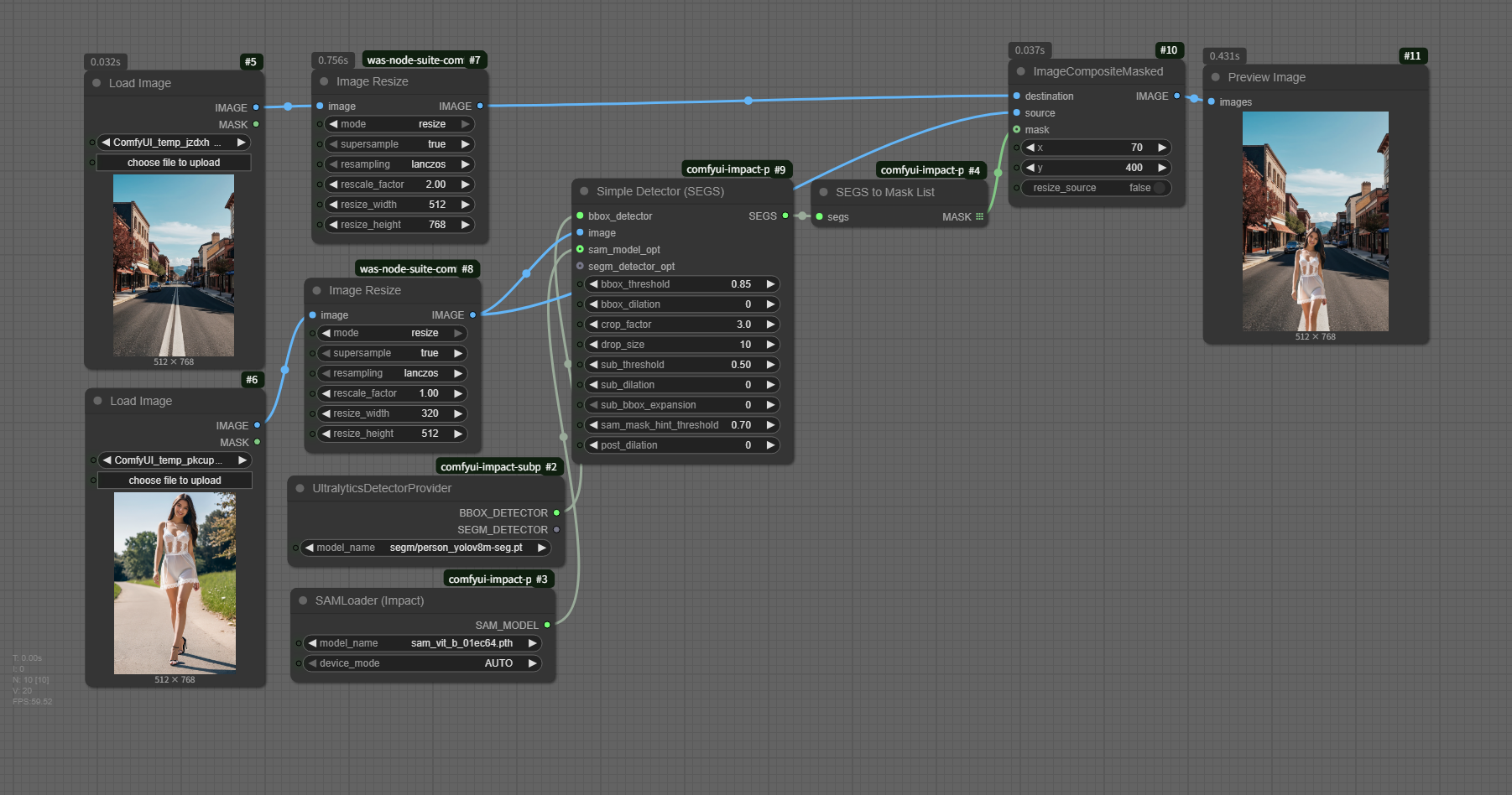Toggle the resize_source switch
The height and width of the screenshot is (795, 1512).
click(1159, 188)
